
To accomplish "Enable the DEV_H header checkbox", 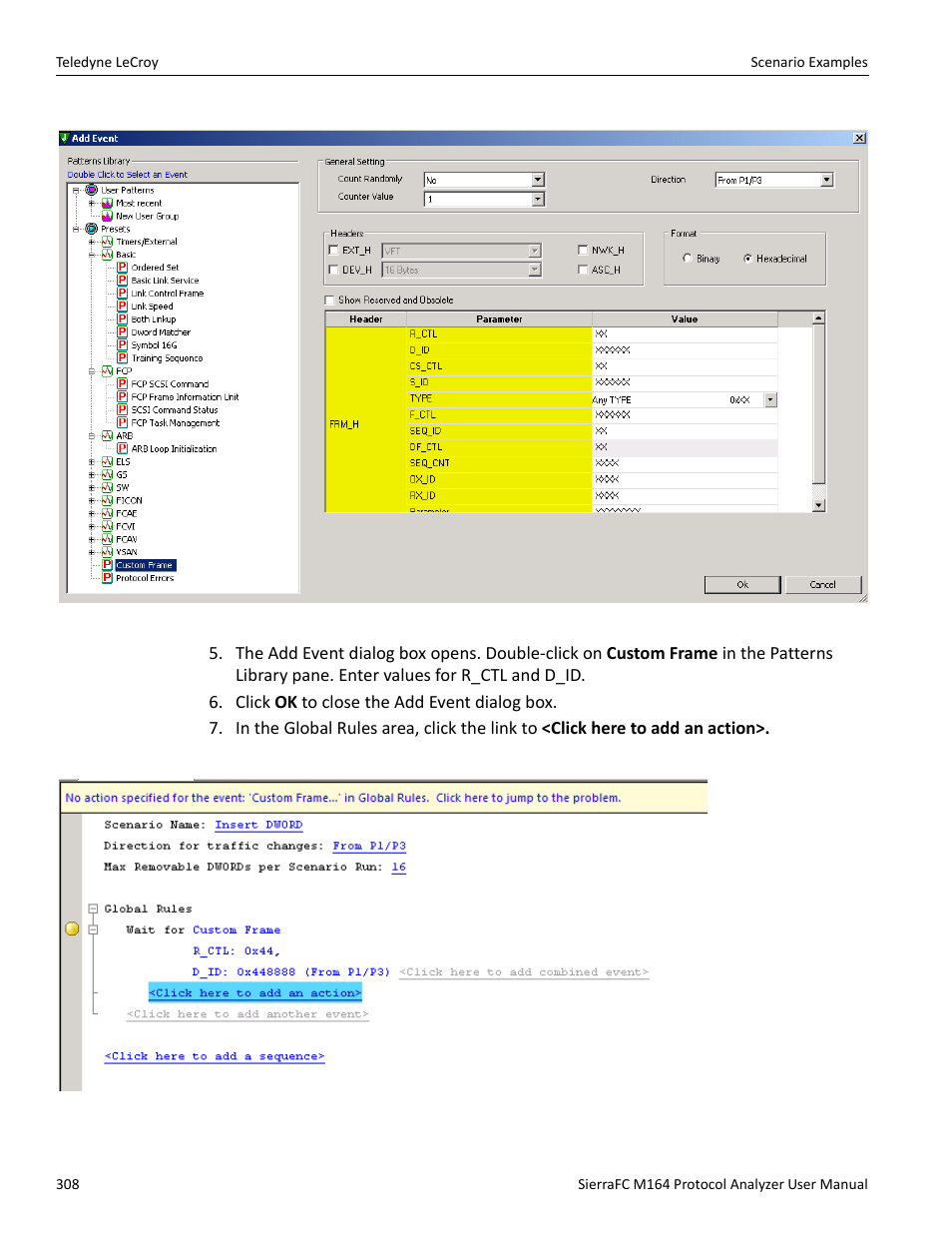I will pos(333,270).
